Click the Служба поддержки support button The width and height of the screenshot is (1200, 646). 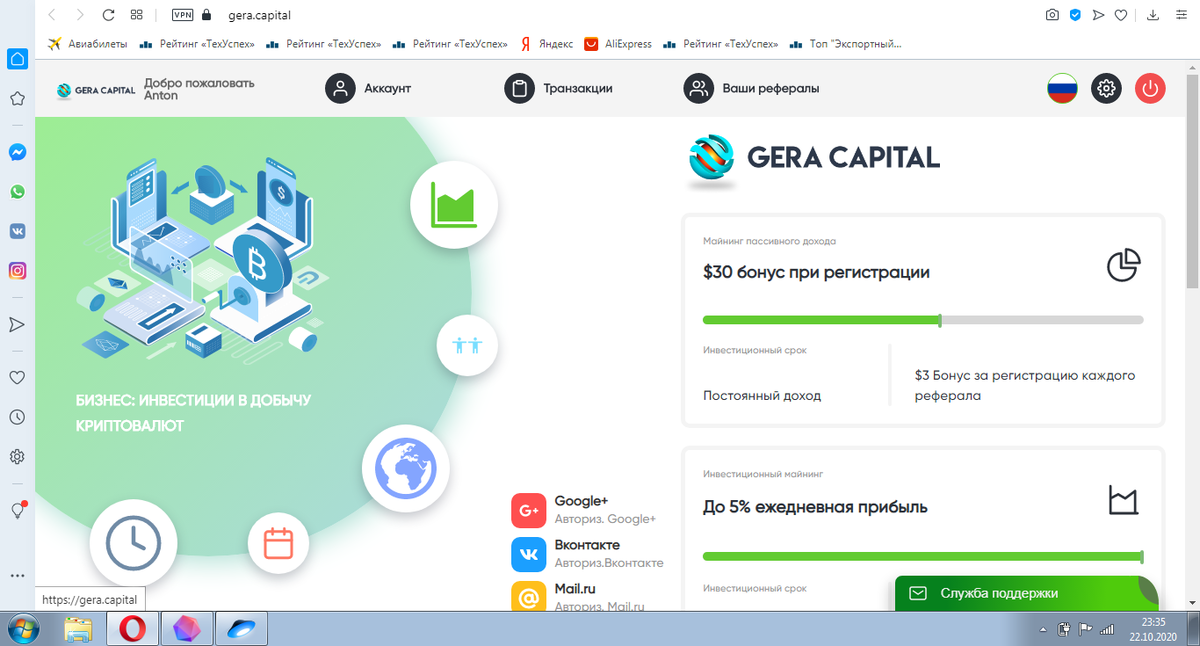click(x=1026, y=593)
